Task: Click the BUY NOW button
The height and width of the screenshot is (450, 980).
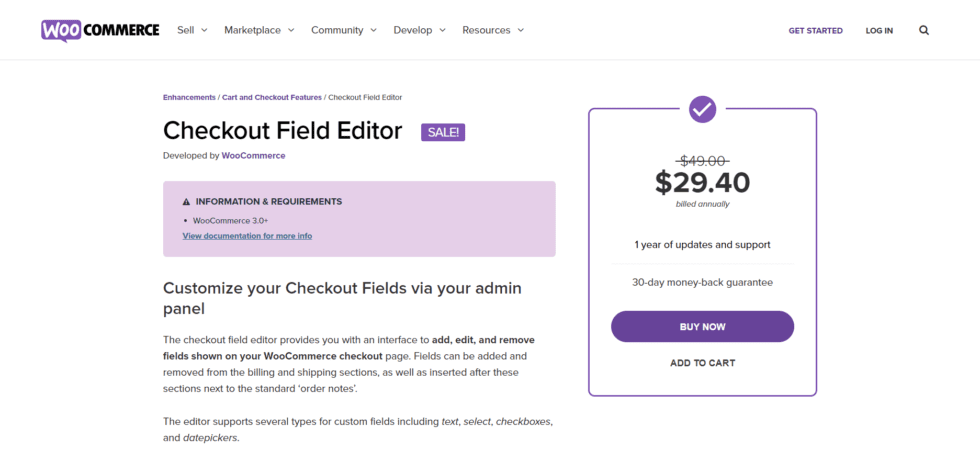Action: (702, 327)
